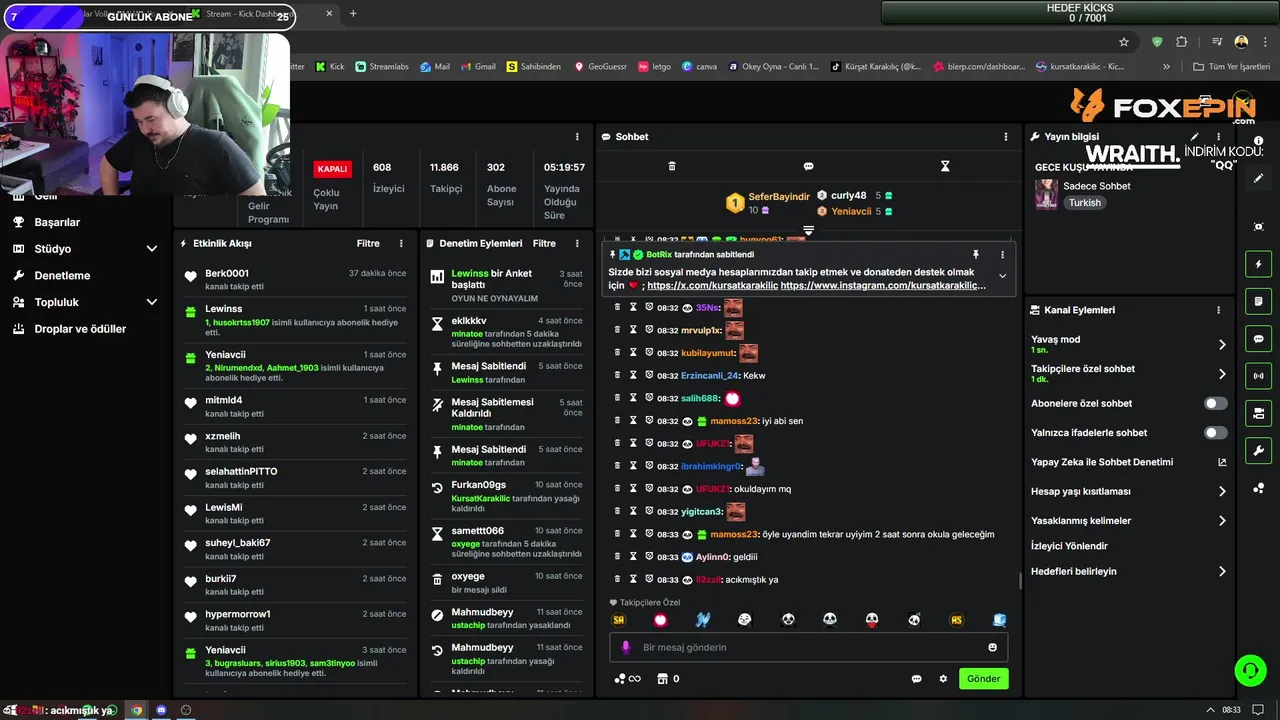Viewport: 1280px width, 720px height.
Task: Click the Sahibinden bookmark
Action: coord(533,67)
